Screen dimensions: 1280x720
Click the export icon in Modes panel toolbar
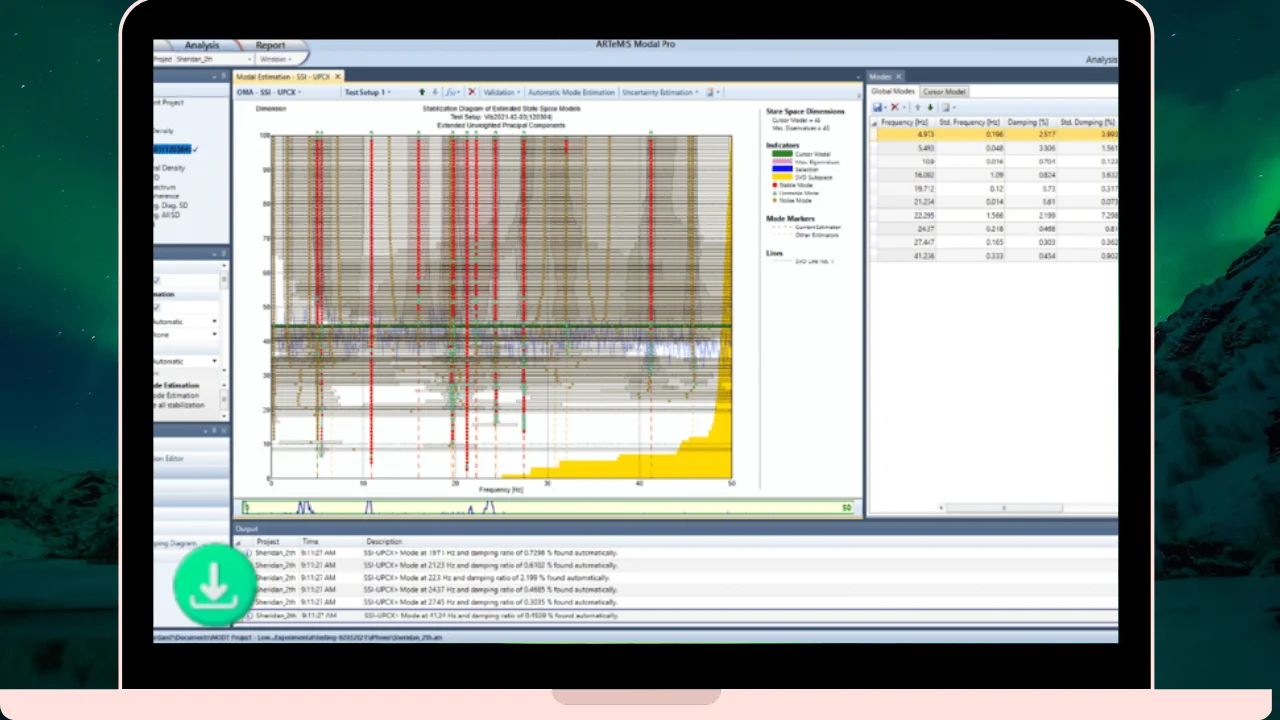pos(946,107)
